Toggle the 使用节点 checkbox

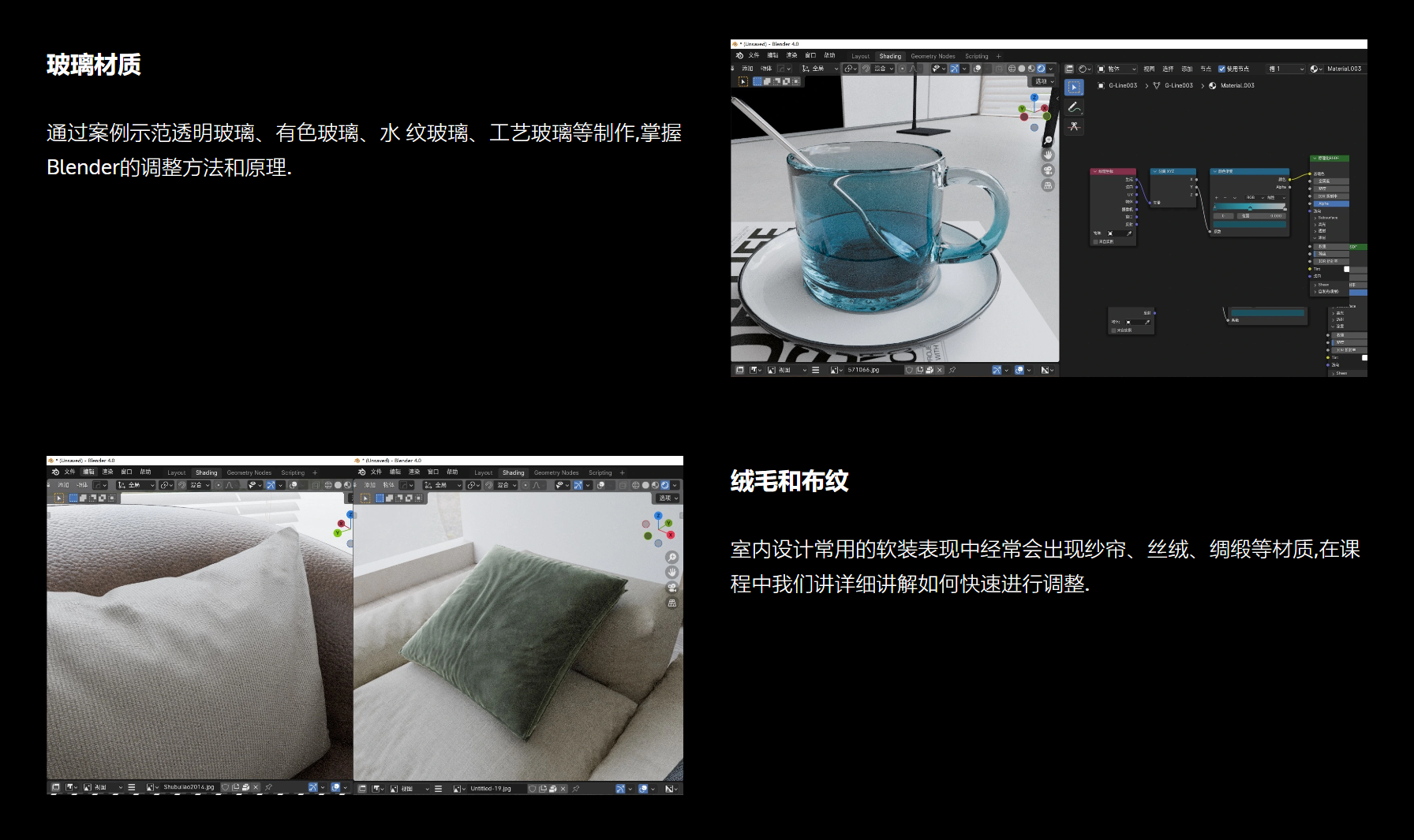tap(1221, 69)
